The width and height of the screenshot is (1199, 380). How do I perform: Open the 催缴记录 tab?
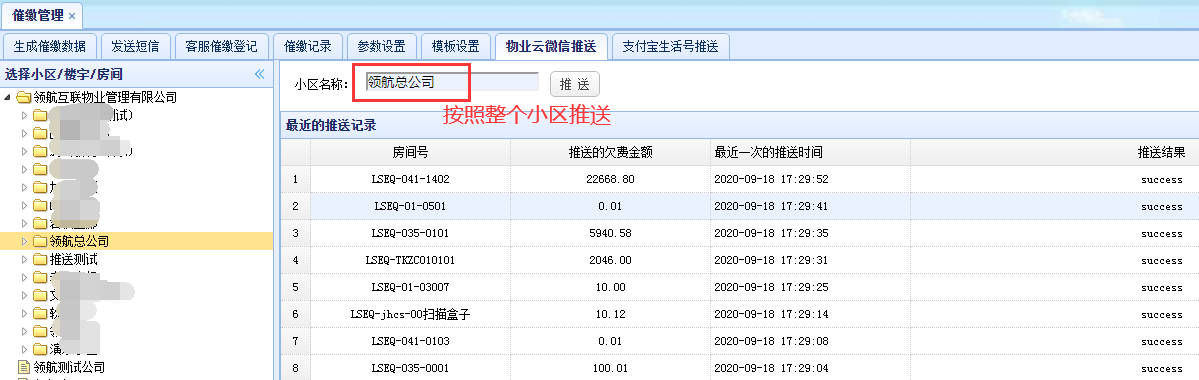pos(307,46)
